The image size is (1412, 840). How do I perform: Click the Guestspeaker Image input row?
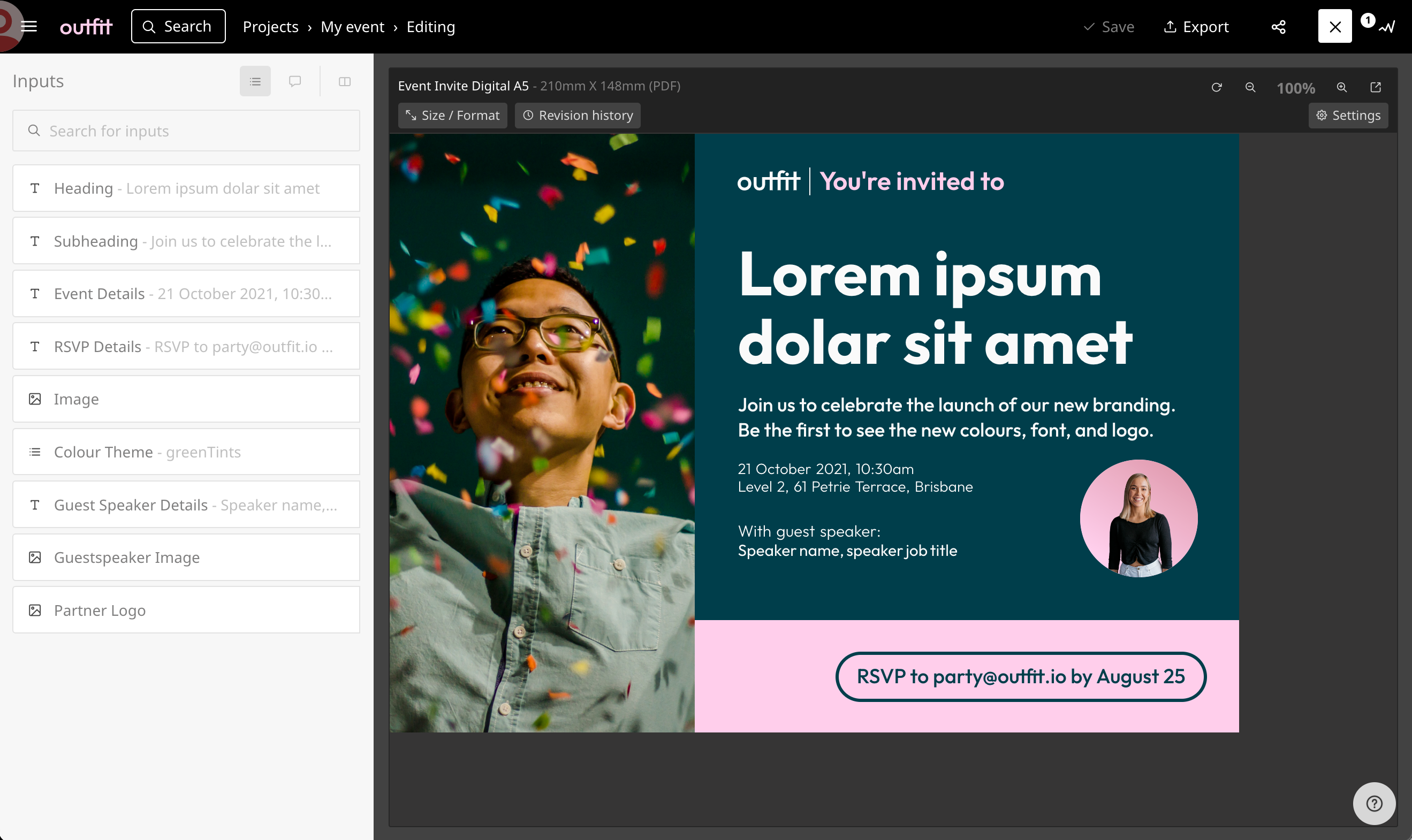185,557
